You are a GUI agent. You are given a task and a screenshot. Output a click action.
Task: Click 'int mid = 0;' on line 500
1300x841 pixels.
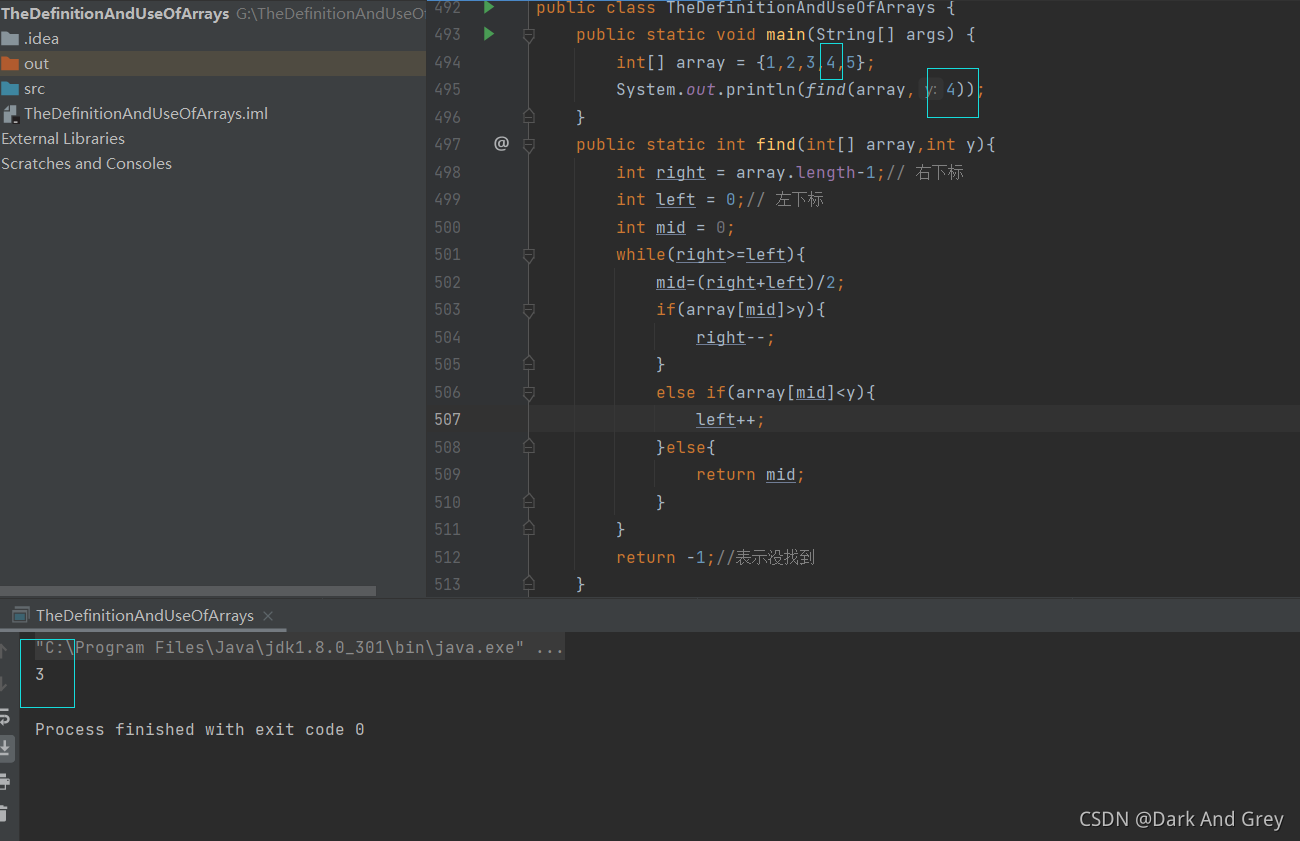coord(676,227)
